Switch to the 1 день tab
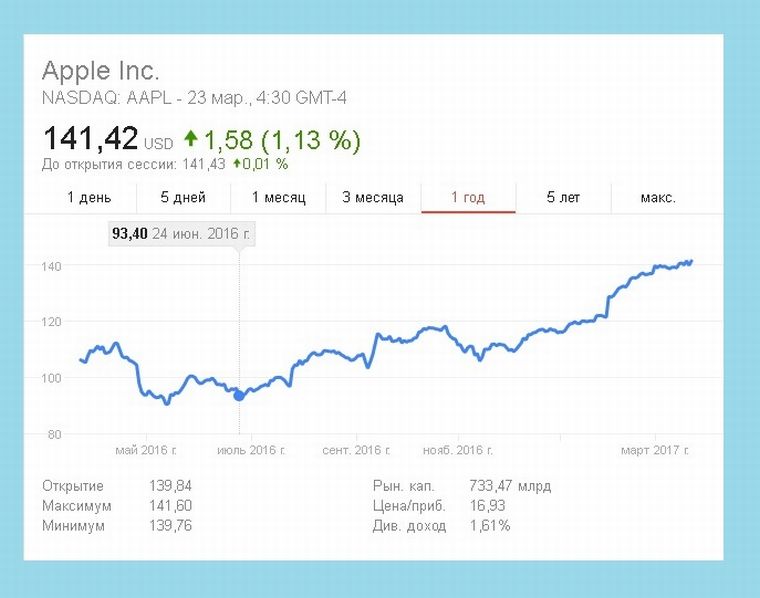Screen dimensions: 760x598 89,197
